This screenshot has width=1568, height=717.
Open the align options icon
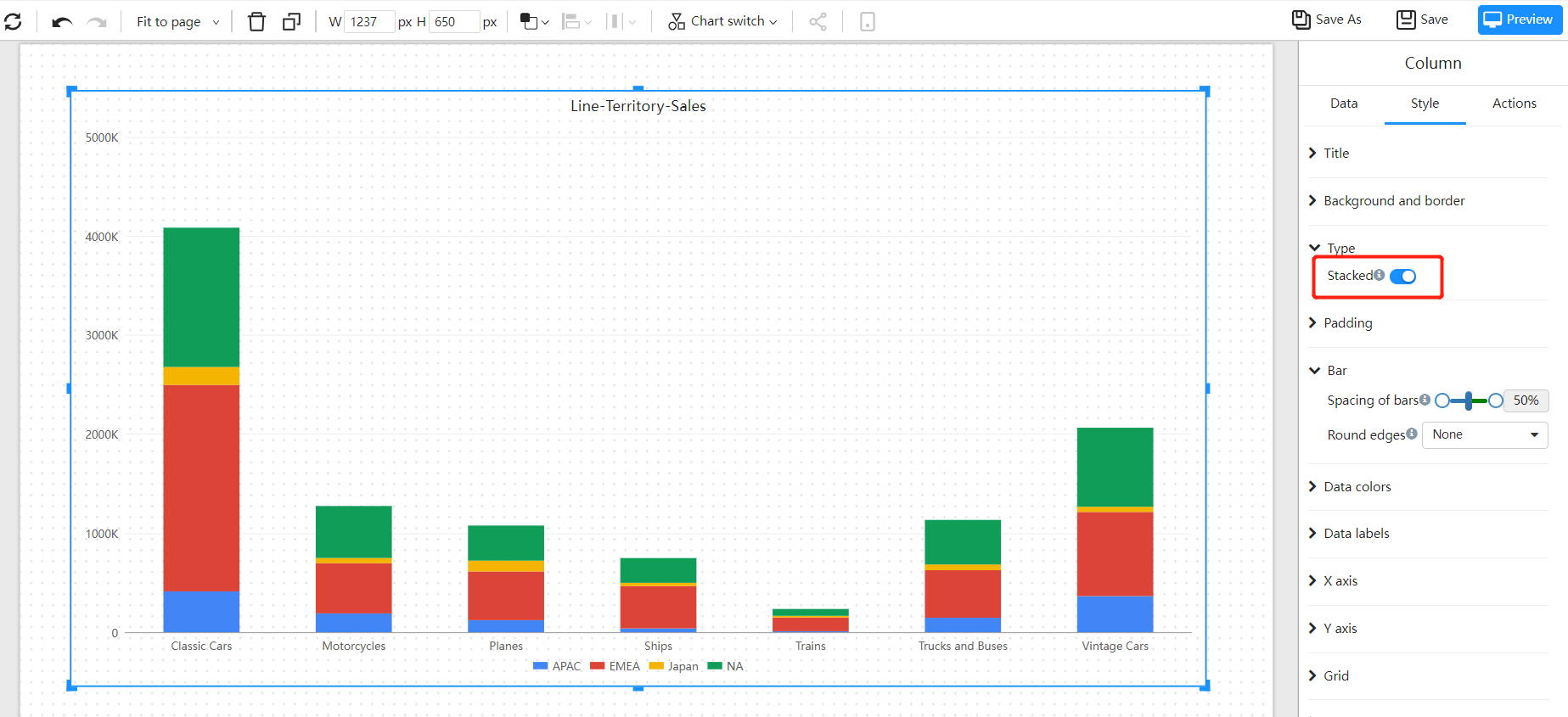tap(577, 21)
